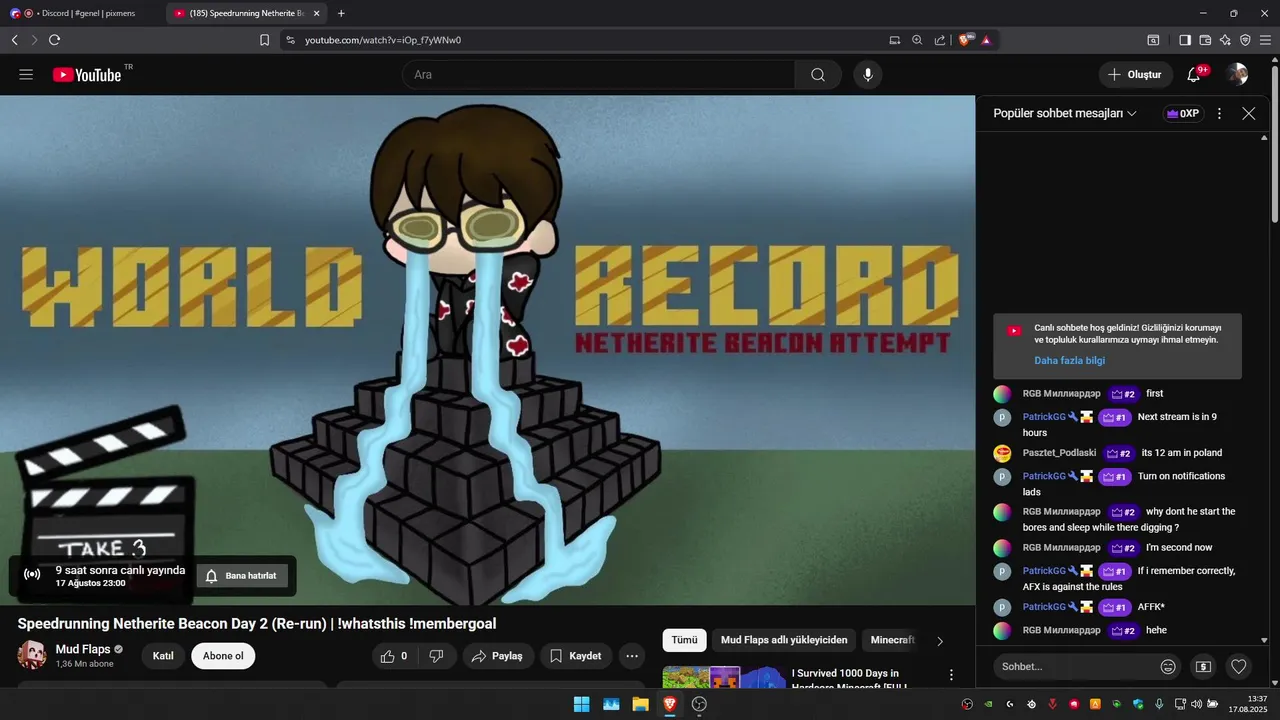Select the Minecraft filter chip
This screenshot has width=1280, height=720.
[892, 640]
